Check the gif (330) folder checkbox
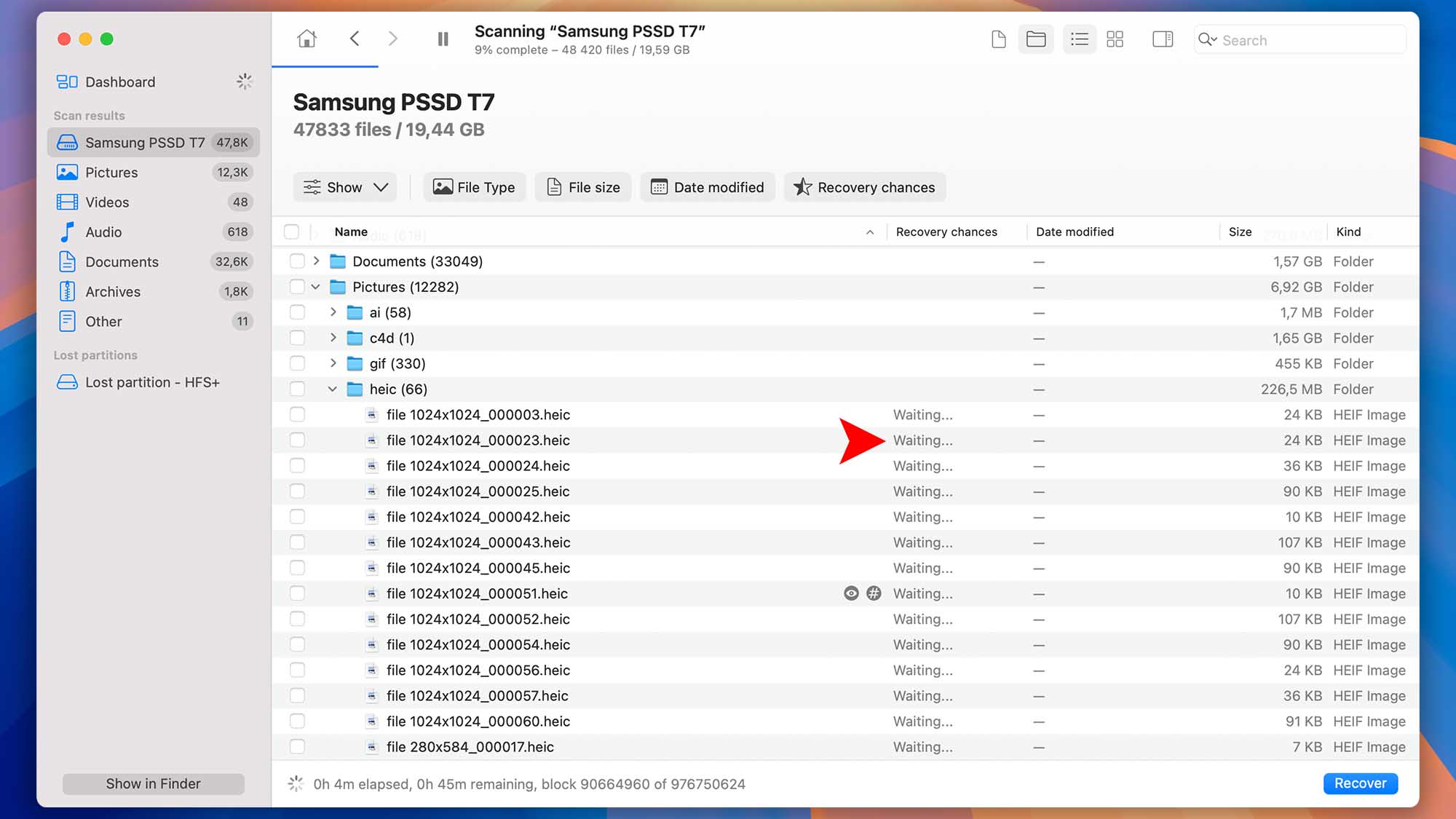Viewport: 1456px width, 819px height. pyautogui.click(x=297, y=363)
